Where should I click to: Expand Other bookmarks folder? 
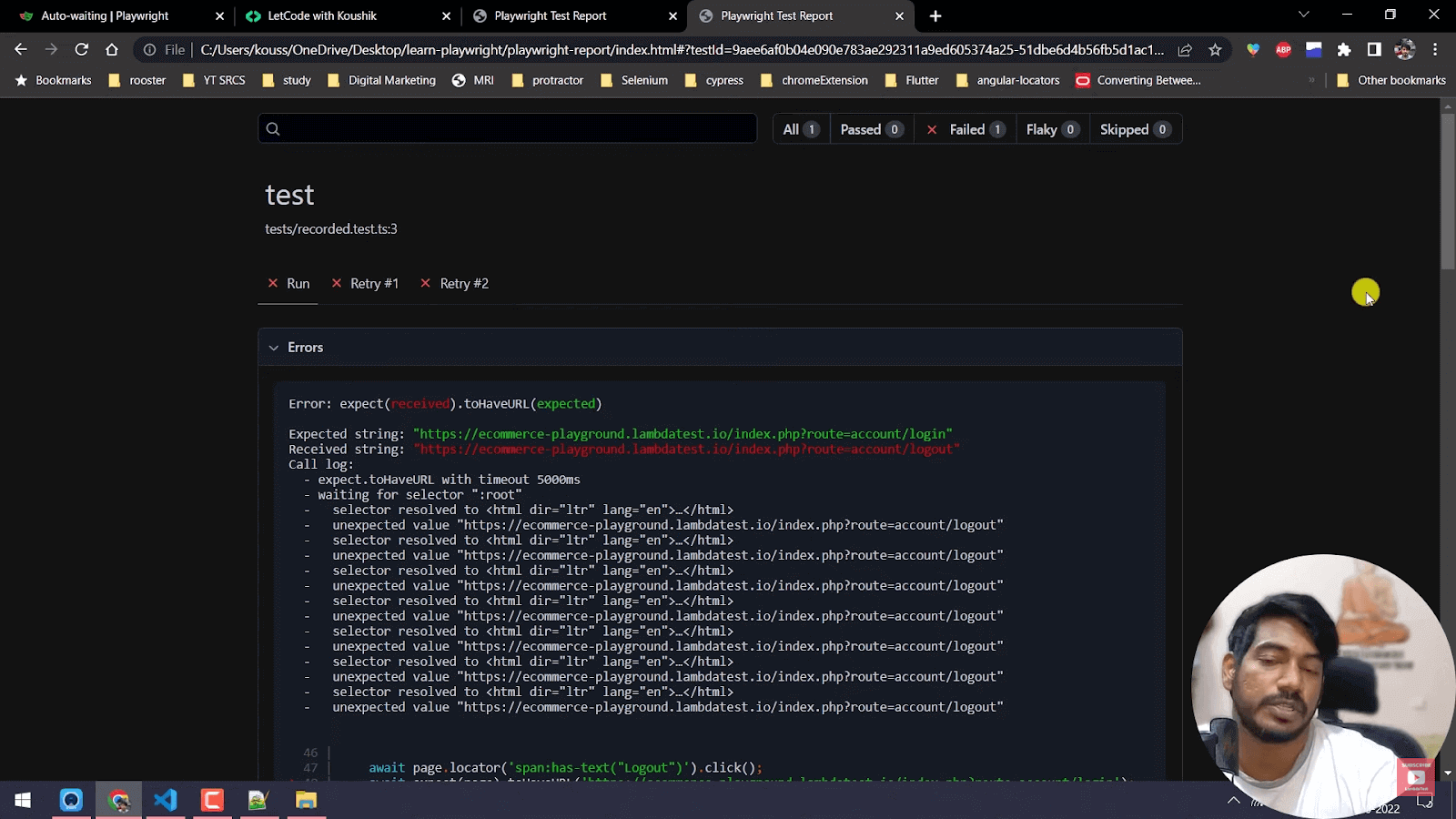(x=1391, y=80)
